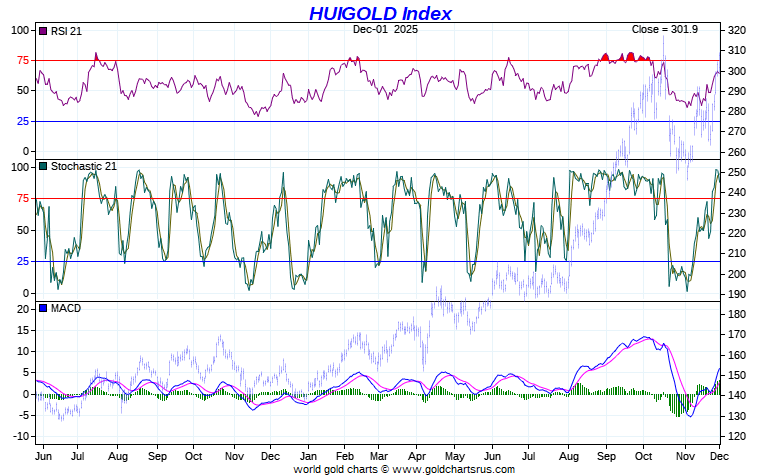
Task: Click the MACD axis value -5
Action: (x=23, y=415)
